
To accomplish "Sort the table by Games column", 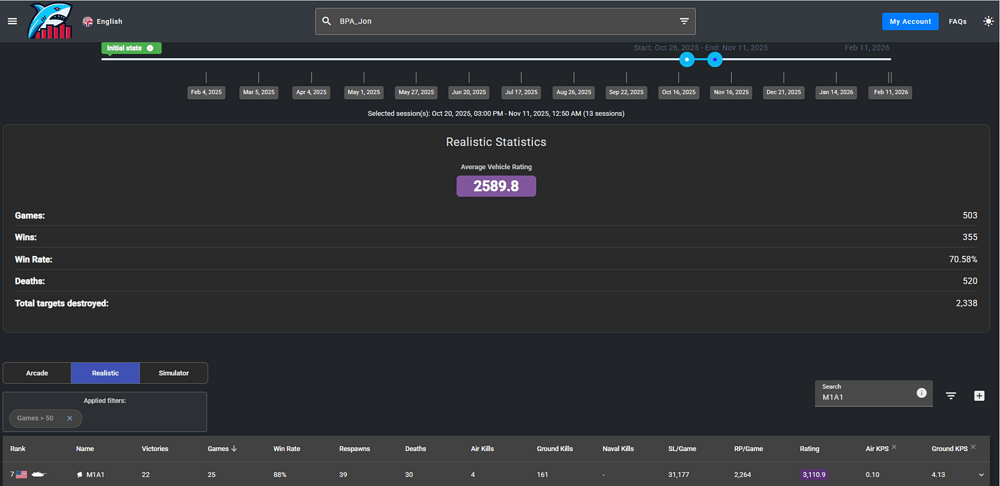I will [220, 449].
